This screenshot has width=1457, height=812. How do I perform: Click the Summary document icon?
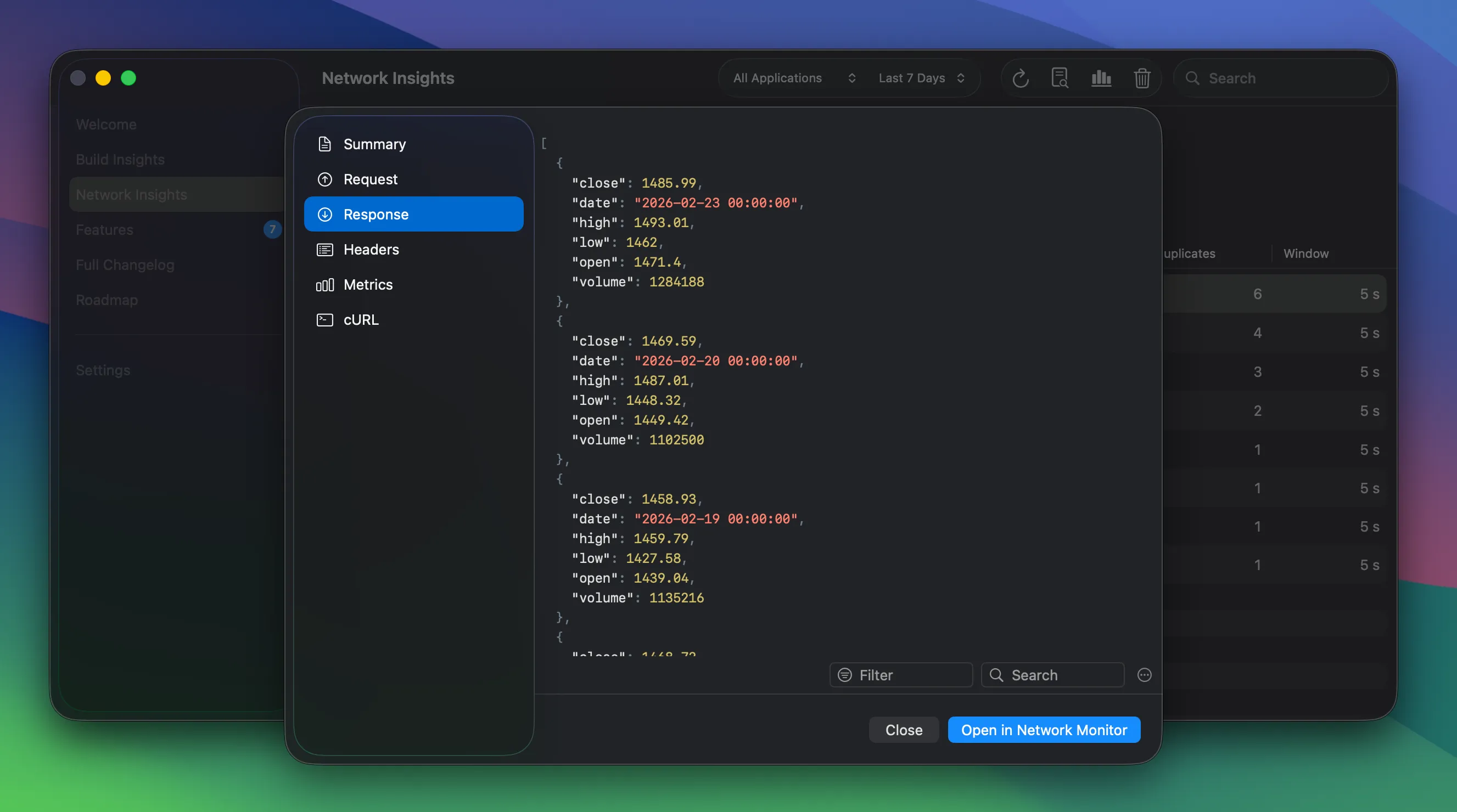(324, 144)
